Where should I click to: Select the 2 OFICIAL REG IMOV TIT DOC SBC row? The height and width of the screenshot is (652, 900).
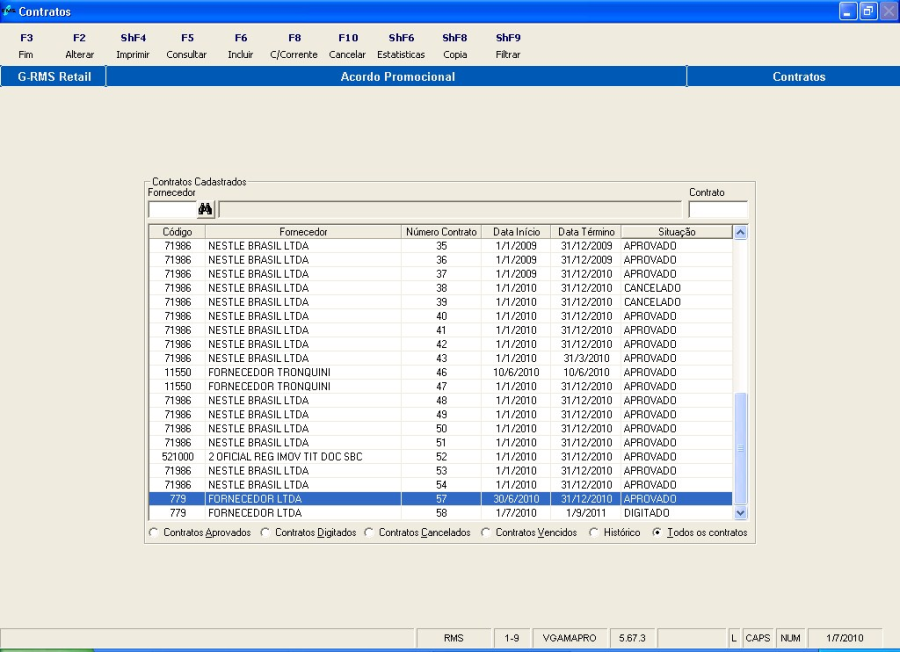click(x=440, y=457)
